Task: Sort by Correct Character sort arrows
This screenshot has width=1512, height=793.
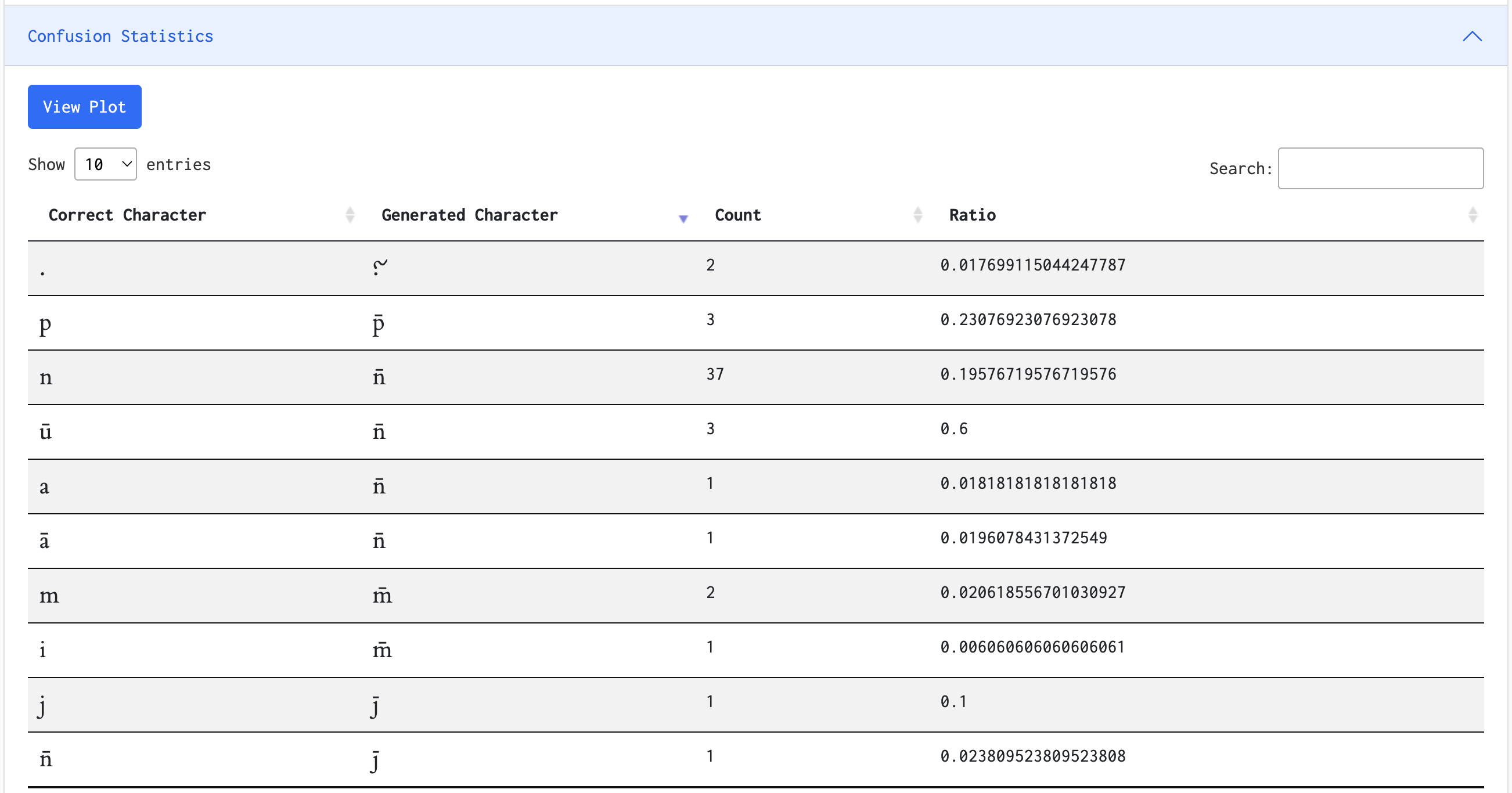Action: tap(350, 215)
